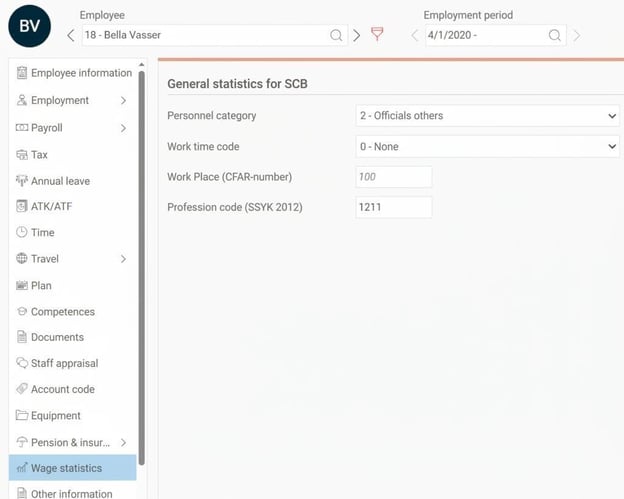Expand the Travel submenu chevron

tap(123, 259)
